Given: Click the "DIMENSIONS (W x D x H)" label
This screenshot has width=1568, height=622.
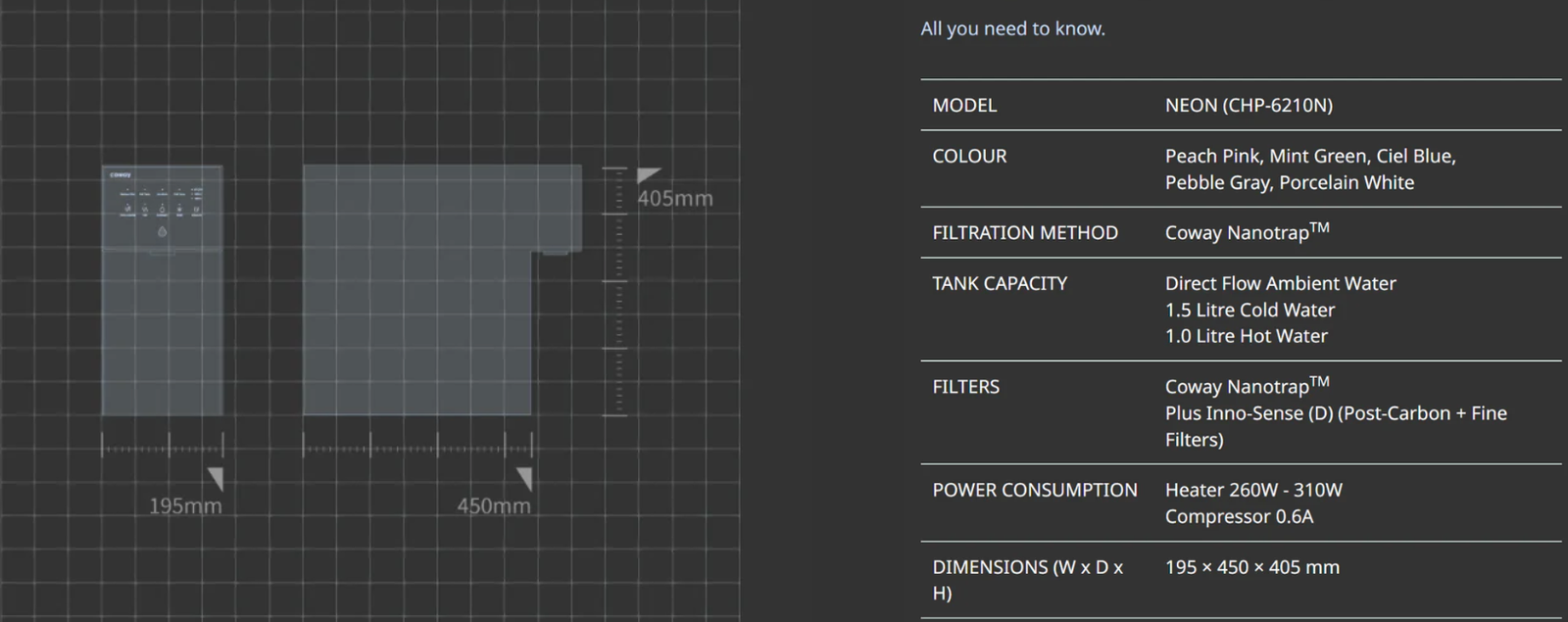Looking at the screenshot, I should tap(1028, 580).
